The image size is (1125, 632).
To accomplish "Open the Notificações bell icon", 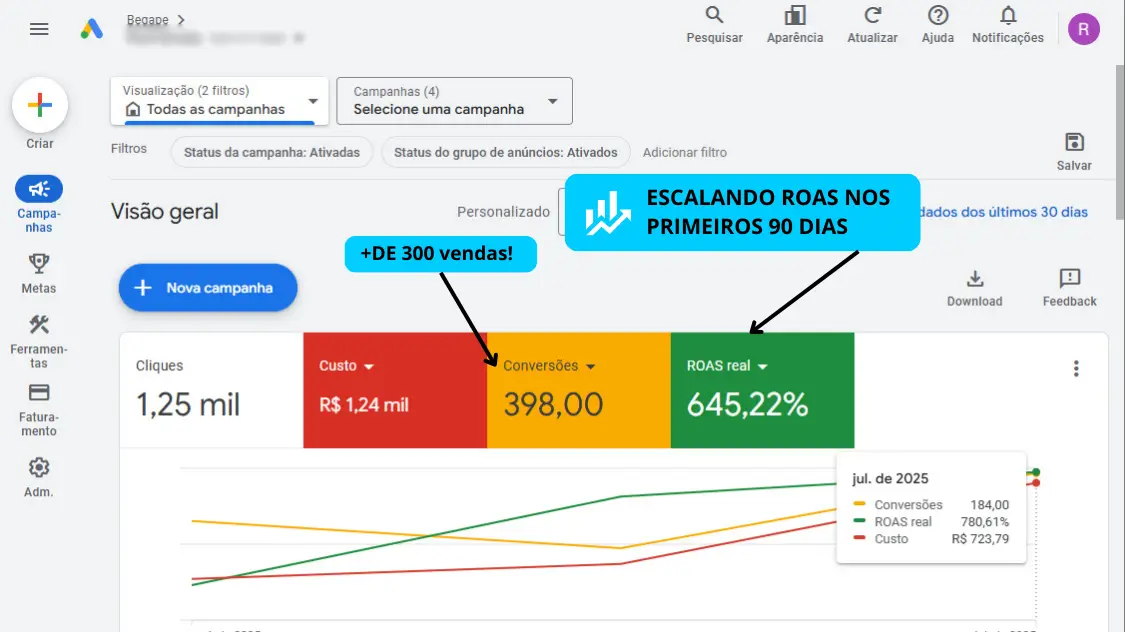I will (x=1008, y=16).
